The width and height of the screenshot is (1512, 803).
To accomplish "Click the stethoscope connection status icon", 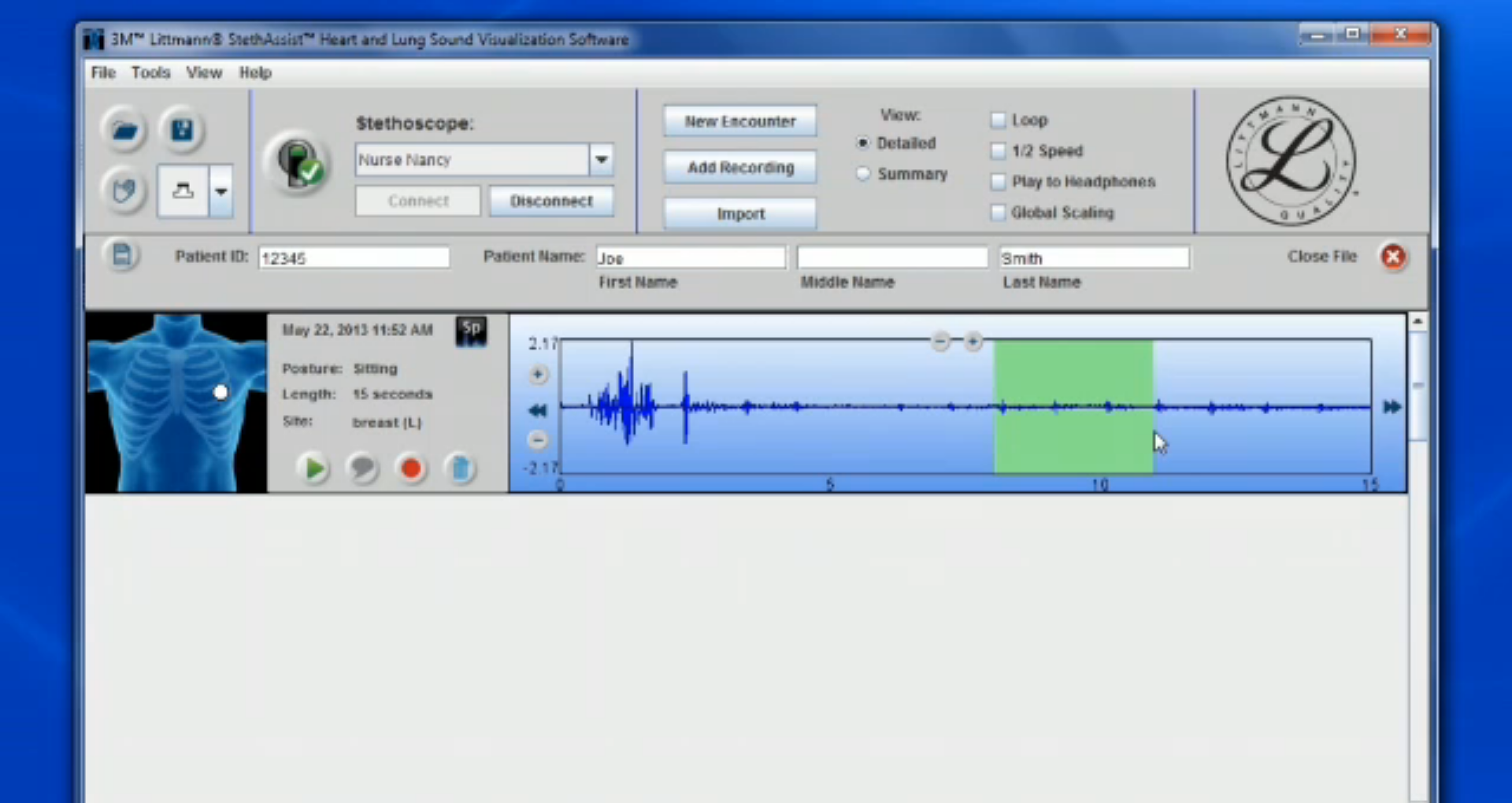I will coord(298,164).
